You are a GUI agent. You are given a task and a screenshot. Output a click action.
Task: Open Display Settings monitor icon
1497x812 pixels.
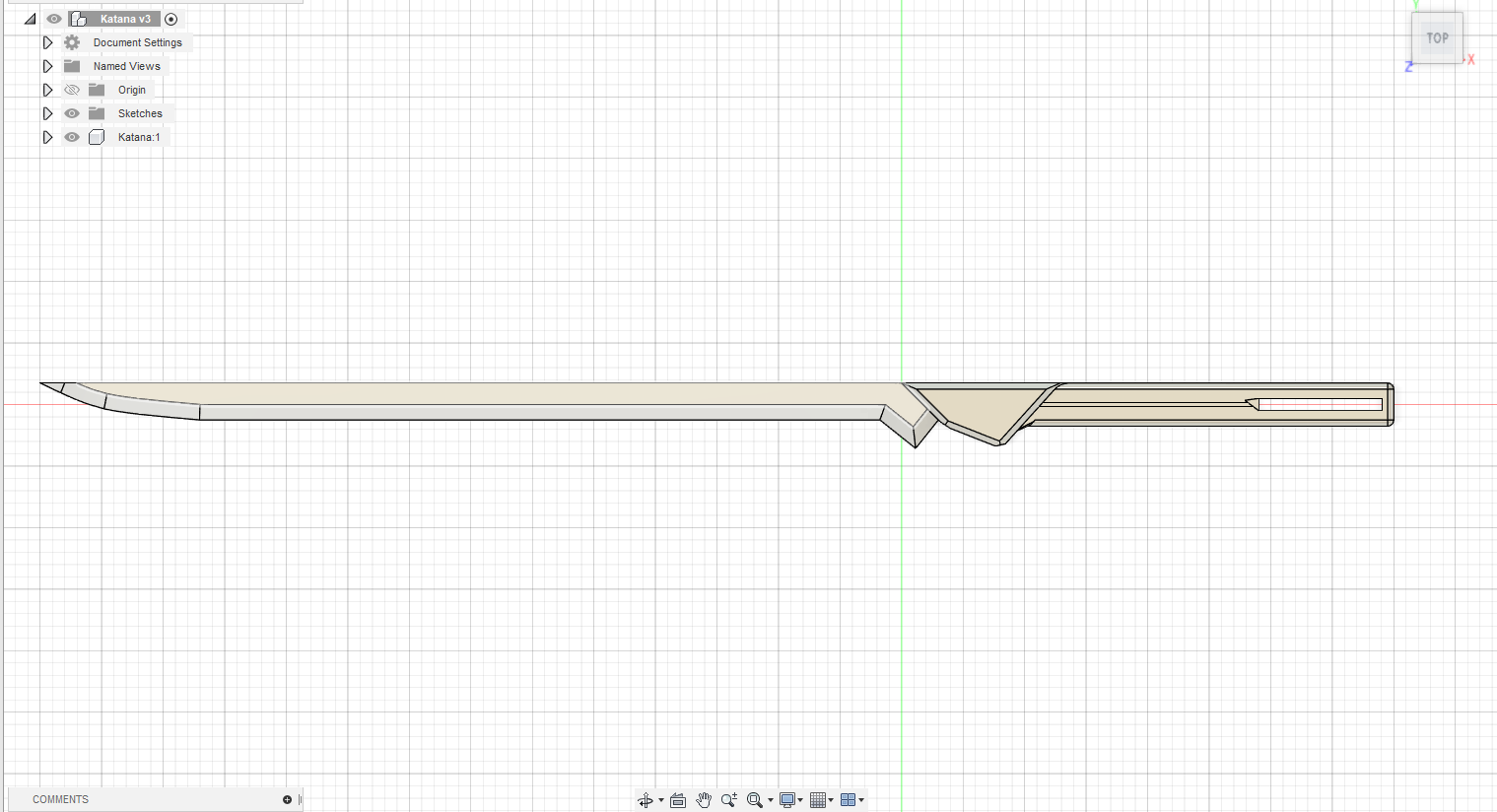(787, 800)
